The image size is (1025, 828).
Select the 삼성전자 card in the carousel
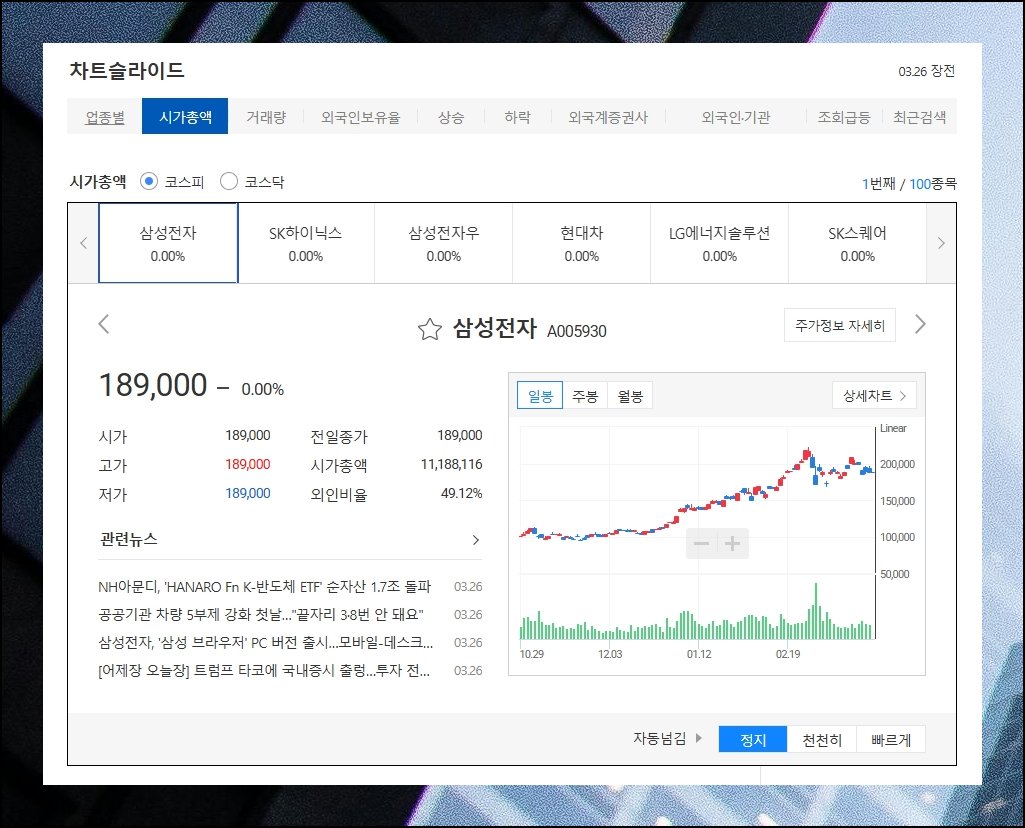(x=168, y=243)
